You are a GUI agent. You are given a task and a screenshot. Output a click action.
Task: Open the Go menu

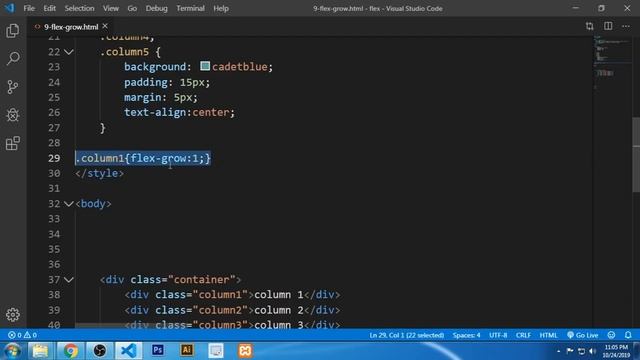coord(132,8)
